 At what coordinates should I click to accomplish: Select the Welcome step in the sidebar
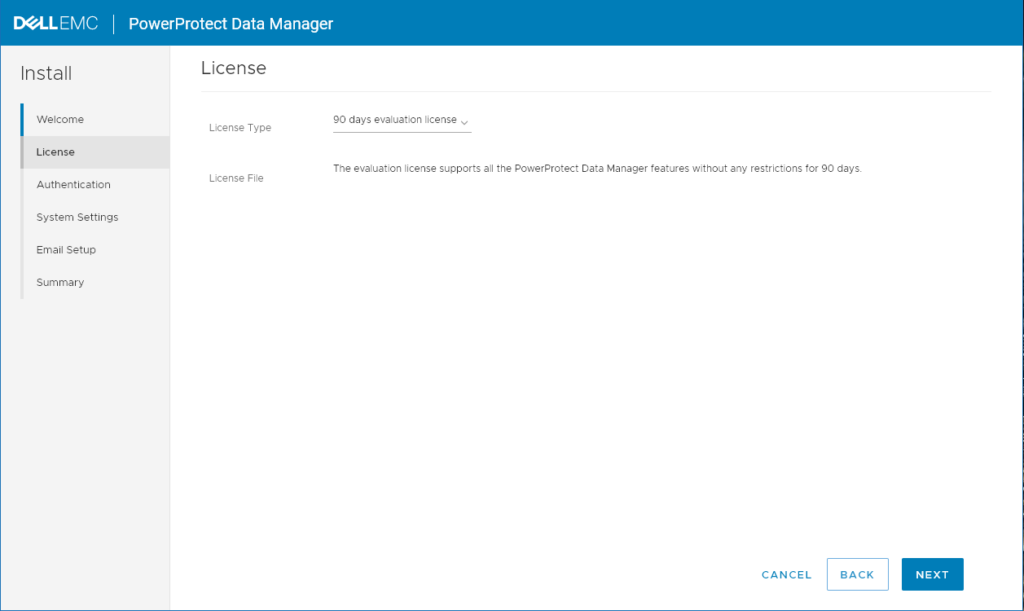point(60,119)
